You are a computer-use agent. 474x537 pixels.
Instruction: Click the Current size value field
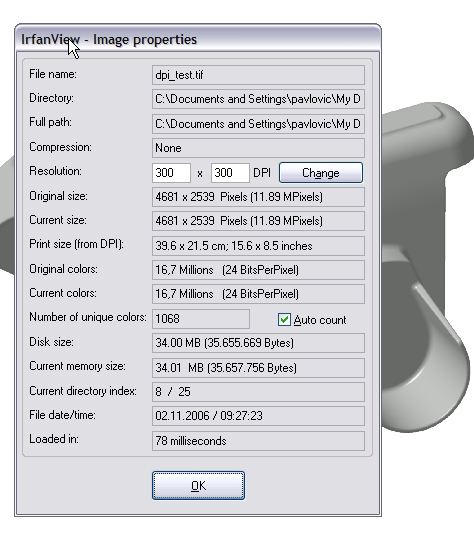click(258, 221)
